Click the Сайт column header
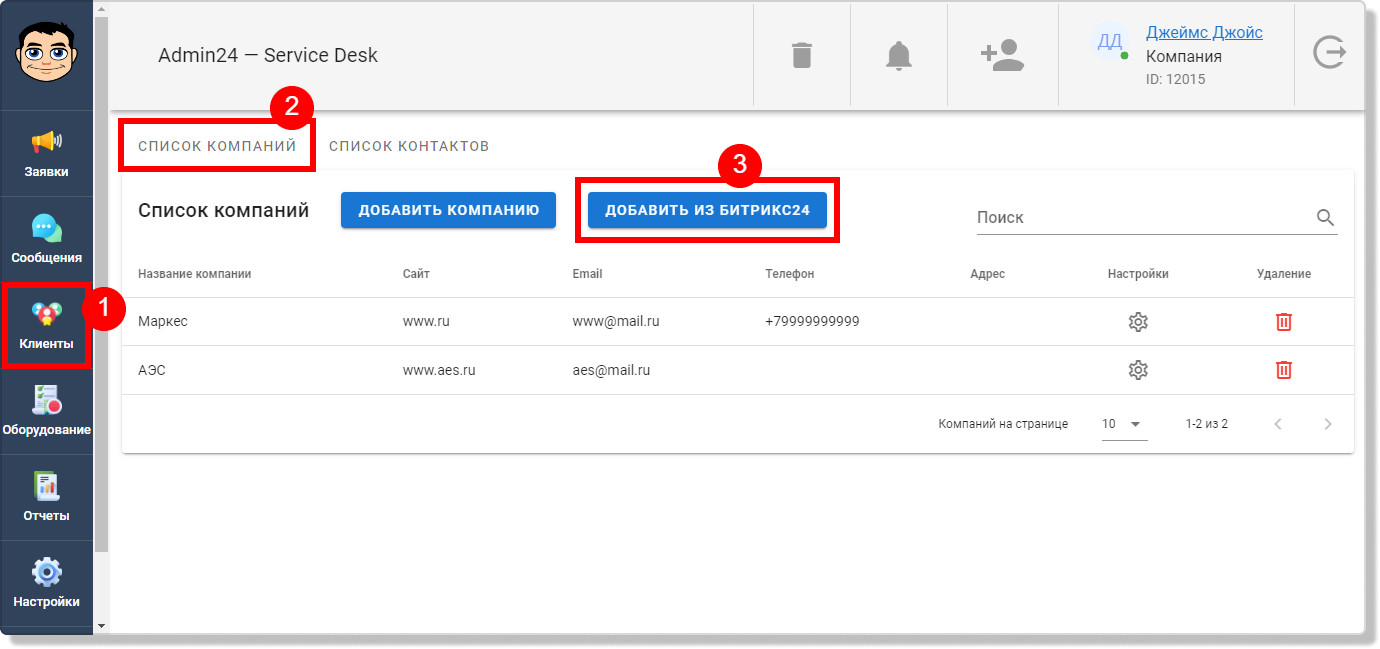Image resolution: width=1380 pixels, height=649 pixels. 416,273
